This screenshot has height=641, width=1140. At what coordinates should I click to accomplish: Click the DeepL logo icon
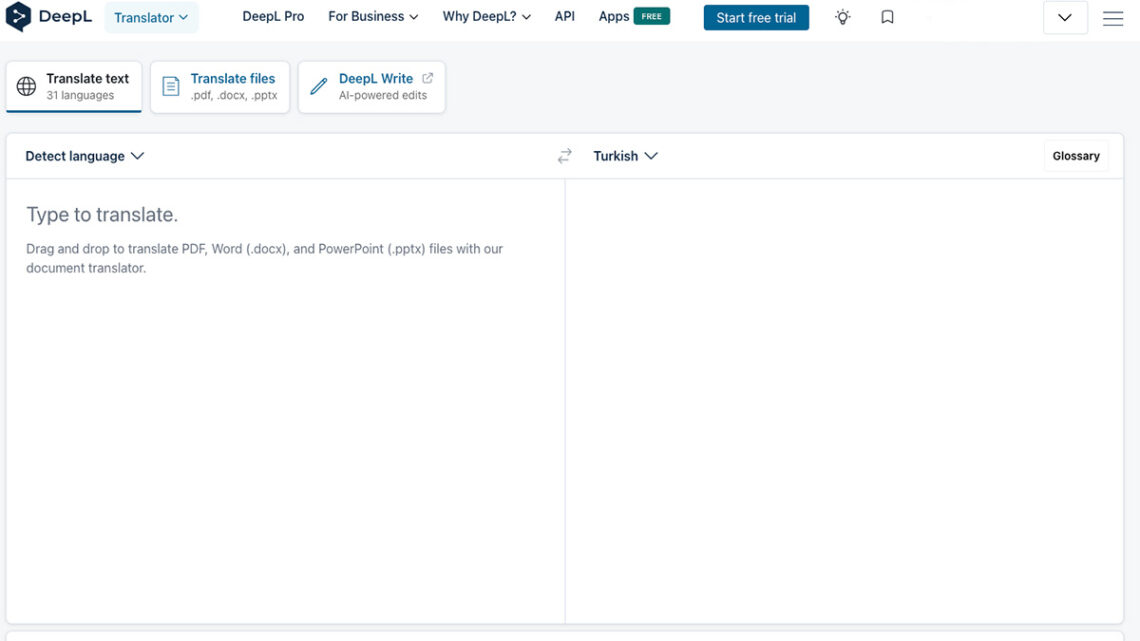point(18,16)
